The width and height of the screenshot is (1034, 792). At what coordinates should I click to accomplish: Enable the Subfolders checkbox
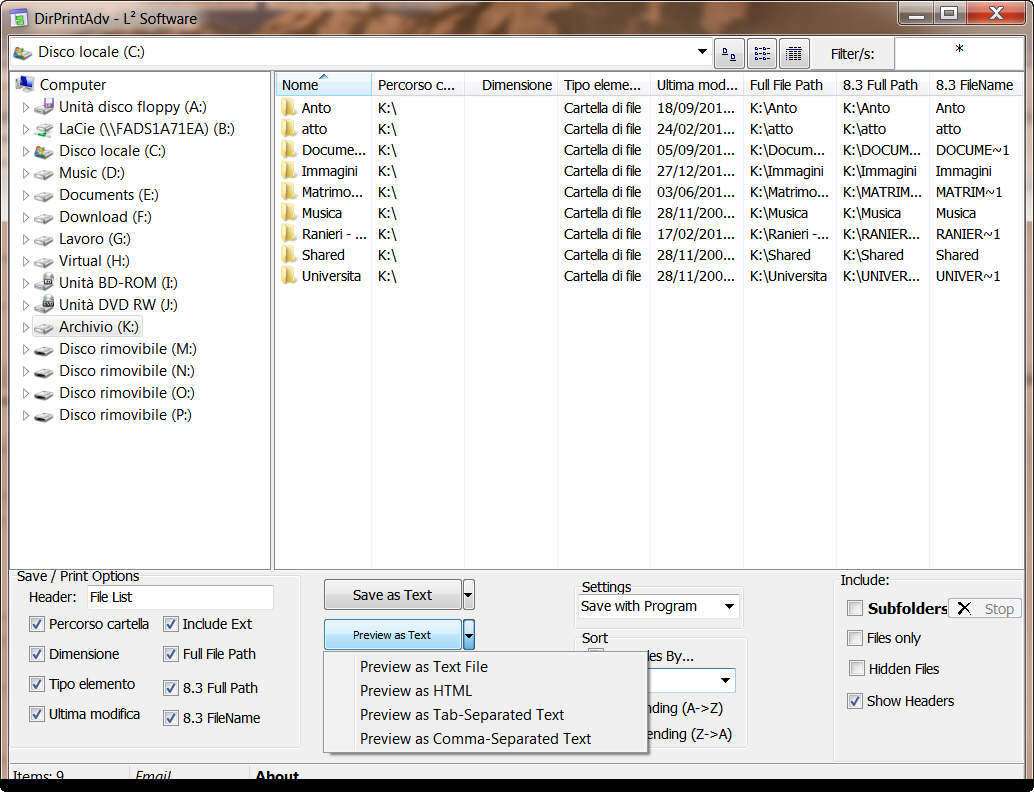pyautogui.click(x=855, y=608)
